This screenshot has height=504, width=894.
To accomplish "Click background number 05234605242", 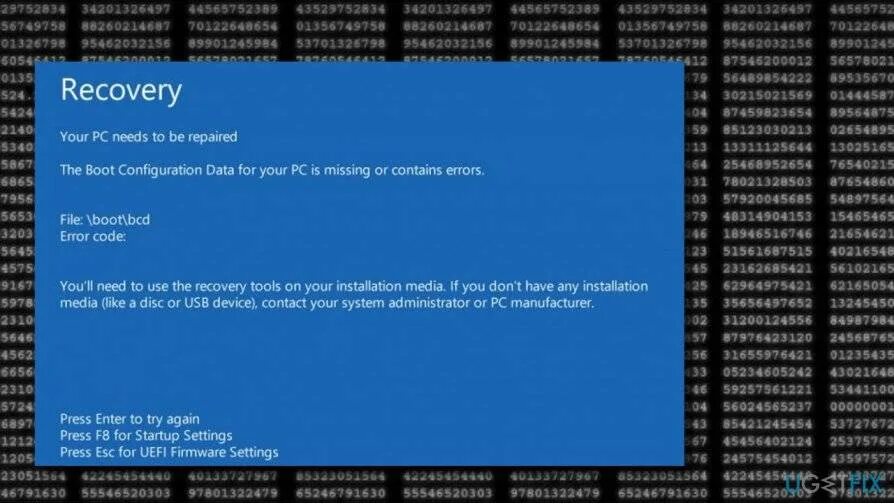I will (767, 372).
